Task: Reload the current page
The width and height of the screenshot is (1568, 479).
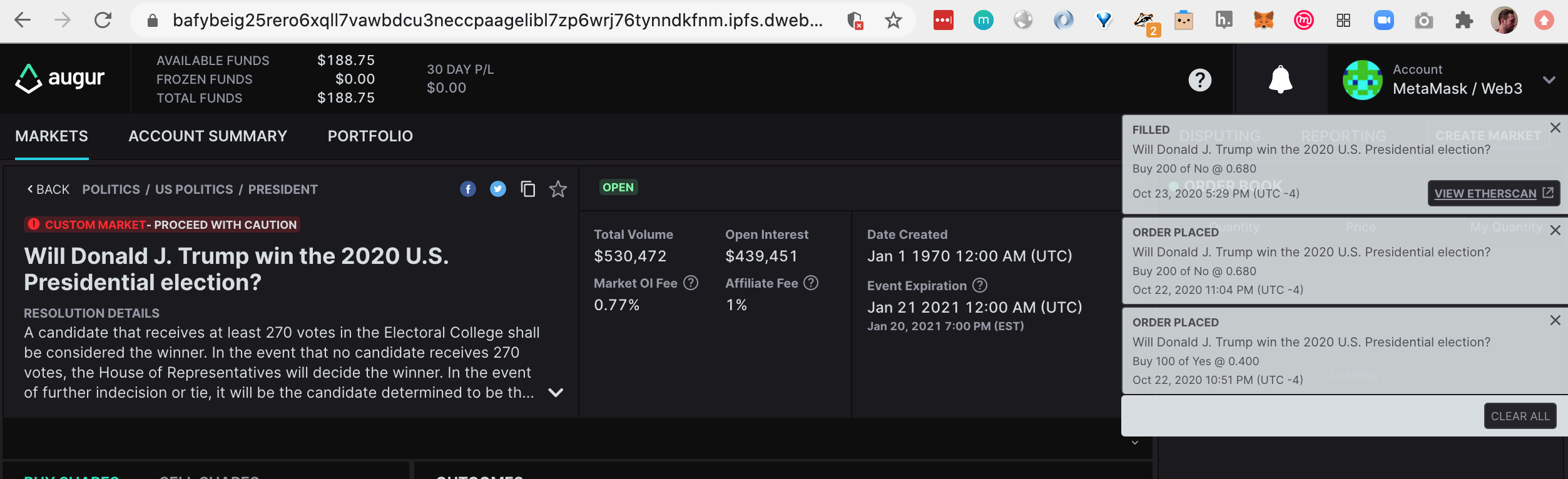Action: 103,20
